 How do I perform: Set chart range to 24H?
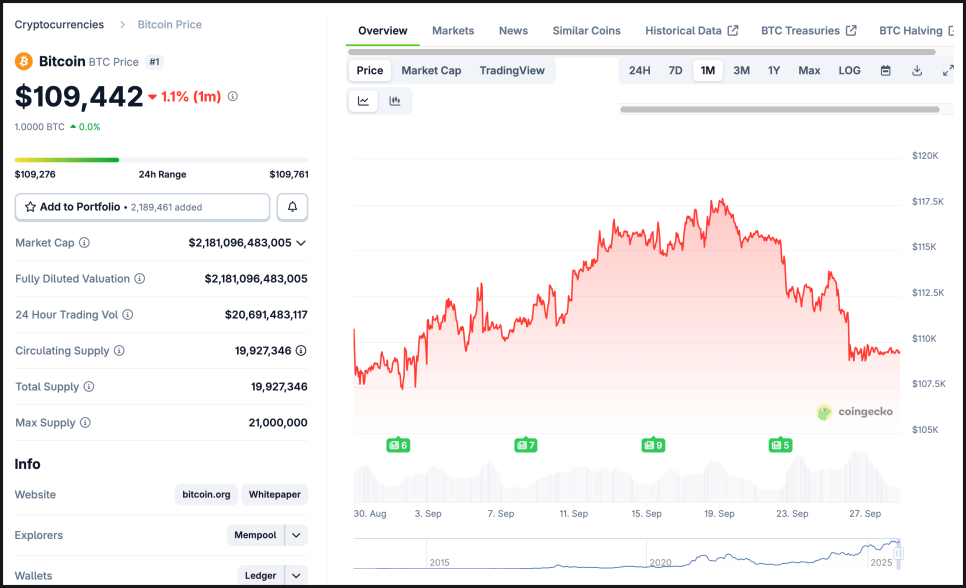click(x=639, y=70)
